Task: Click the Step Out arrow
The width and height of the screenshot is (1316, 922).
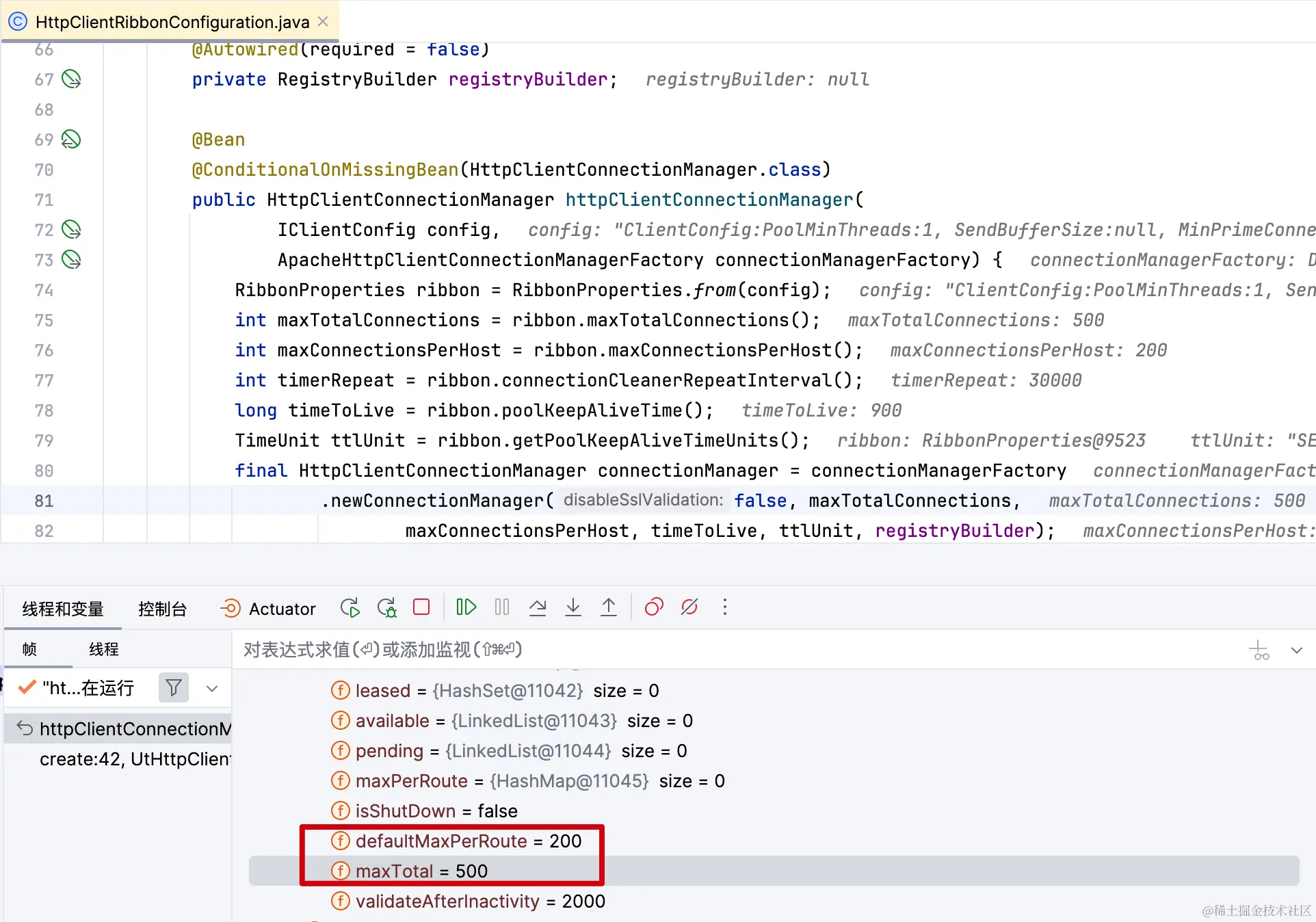Action: [x=608, y=607]
